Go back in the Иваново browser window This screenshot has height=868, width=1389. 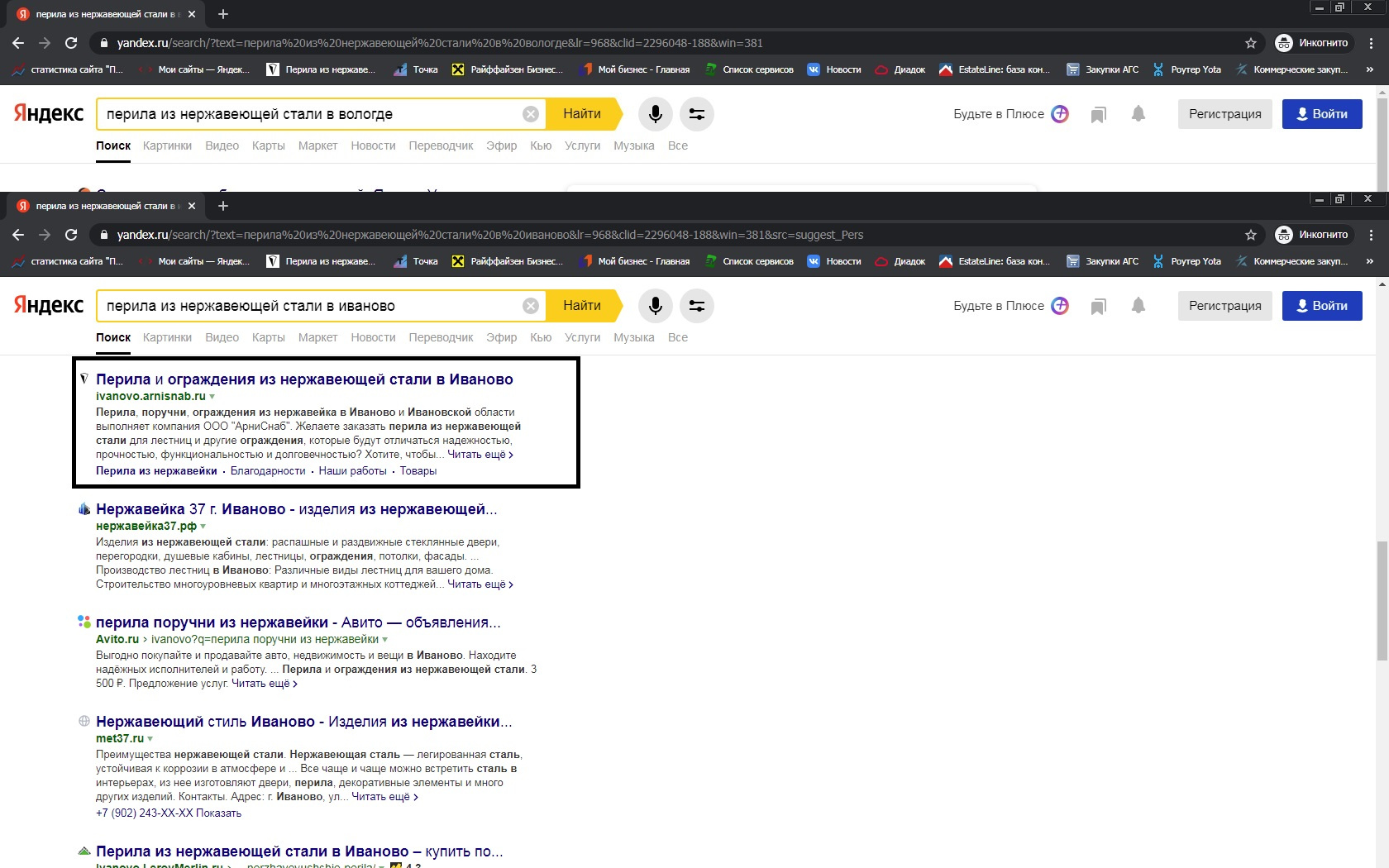pyautogui.click(x=18, y=235)
